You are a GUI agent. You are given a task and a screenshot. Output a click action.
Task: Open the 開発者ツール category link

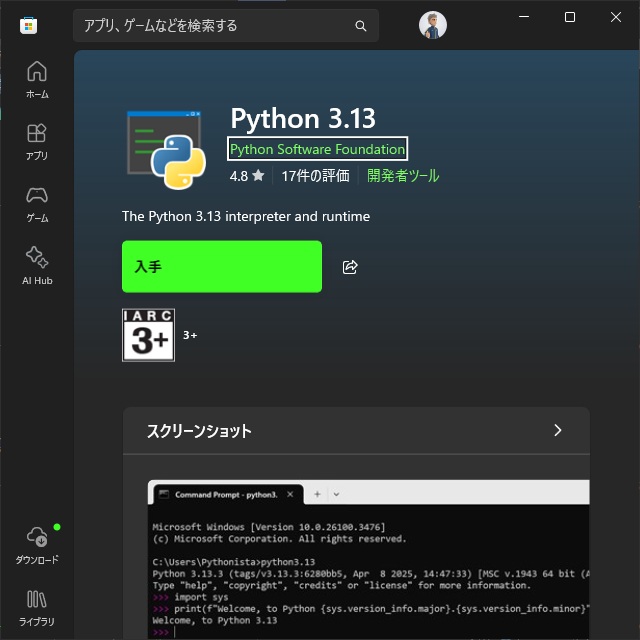coord(402,176)
